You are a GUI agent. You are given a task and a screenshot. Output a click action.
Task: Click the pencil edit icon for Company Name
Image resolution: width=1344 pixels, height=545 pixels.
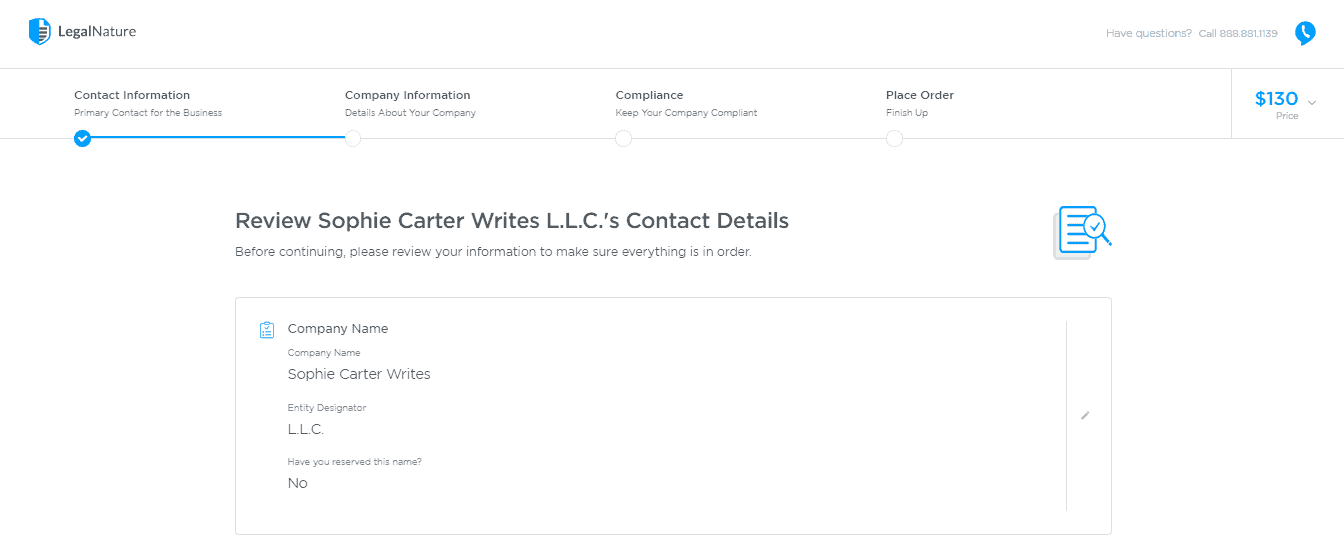click(1085, 415)
